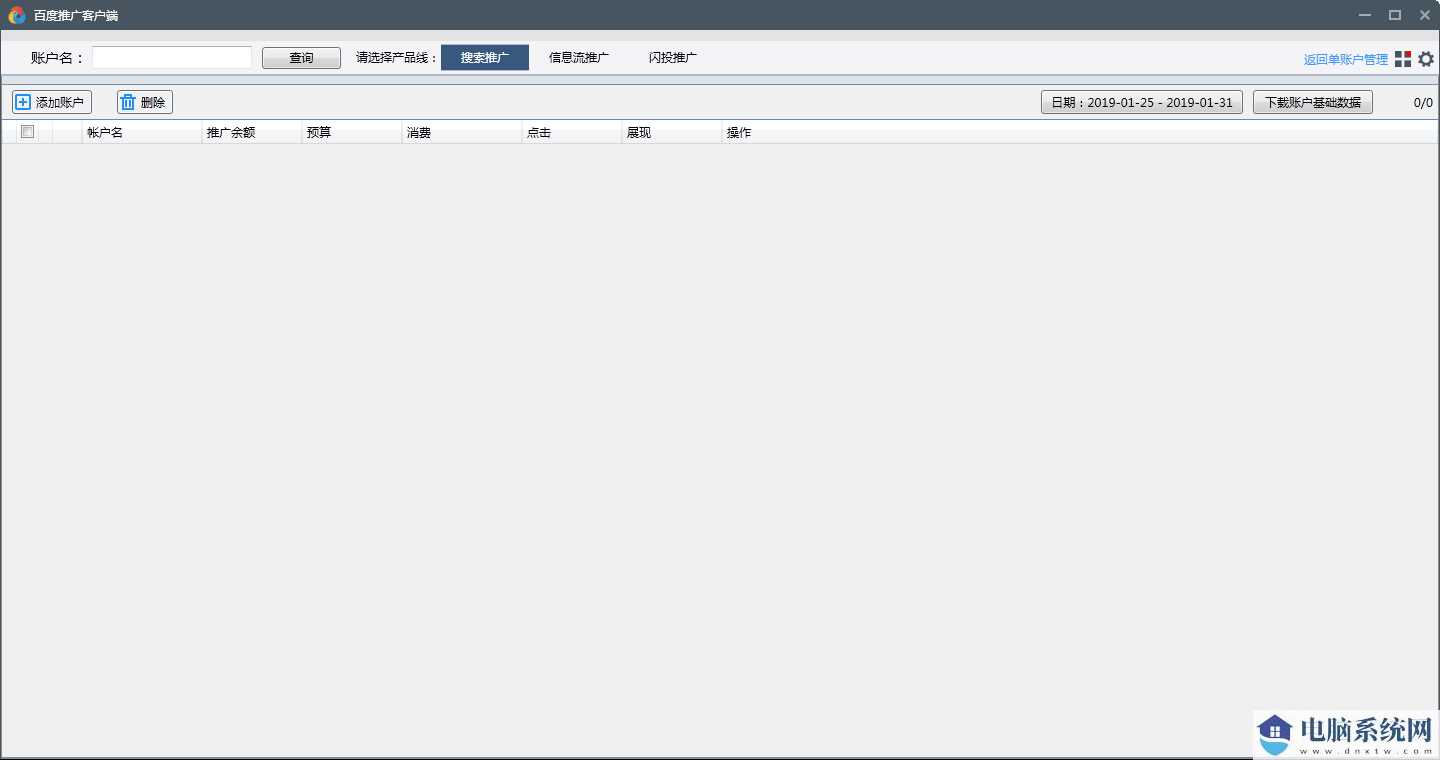Viewport: 1440px width, 760px height.
Task: Close the 百度推广客户端 window
Action: [1425, 15]
